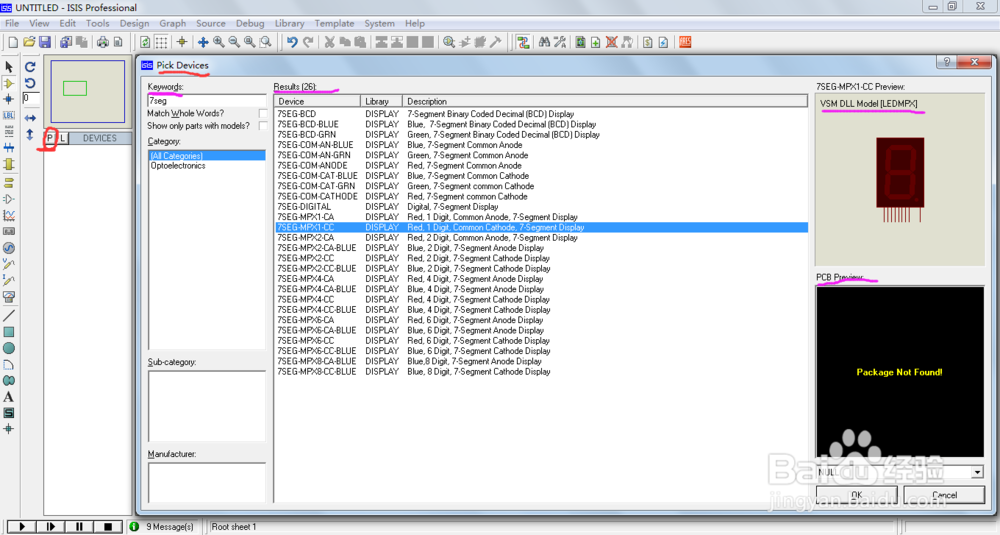Image resolution: width=1000 pixels, height=535 pixels.
Task: Select the 2D text A tool
Action: point(9,397)
